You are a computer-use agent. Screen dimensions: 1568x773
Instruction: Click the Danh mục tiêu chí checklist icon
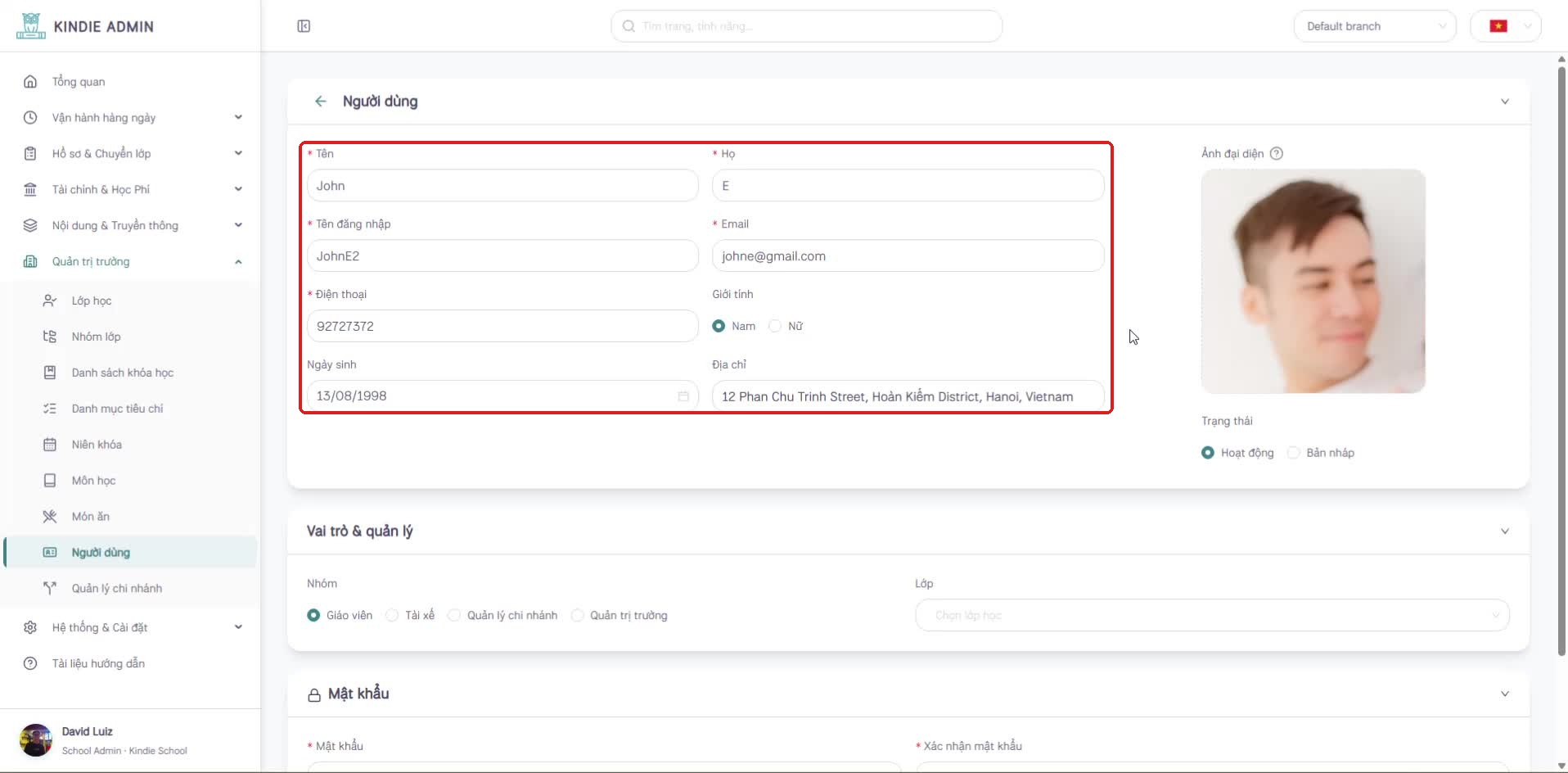(50, 409)
